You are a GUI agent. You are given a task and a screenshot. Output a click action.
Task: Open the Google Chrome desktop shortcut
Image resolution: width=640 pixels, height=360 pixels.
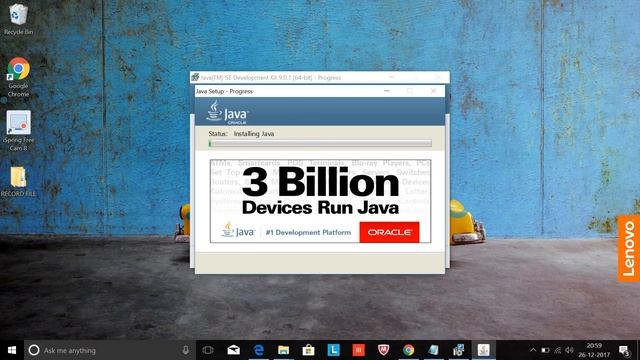(18, 77)
